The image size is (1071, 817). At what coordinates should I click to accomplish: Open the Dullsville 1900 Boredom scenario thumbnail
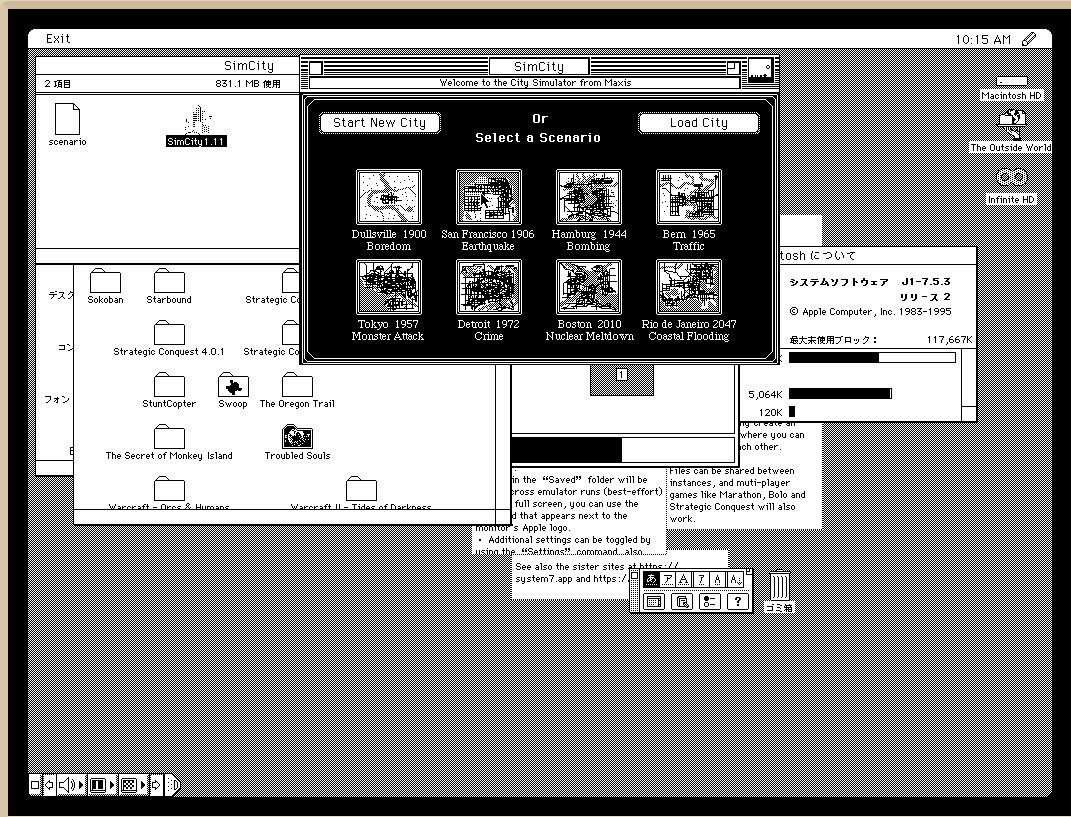pos(389,197)
